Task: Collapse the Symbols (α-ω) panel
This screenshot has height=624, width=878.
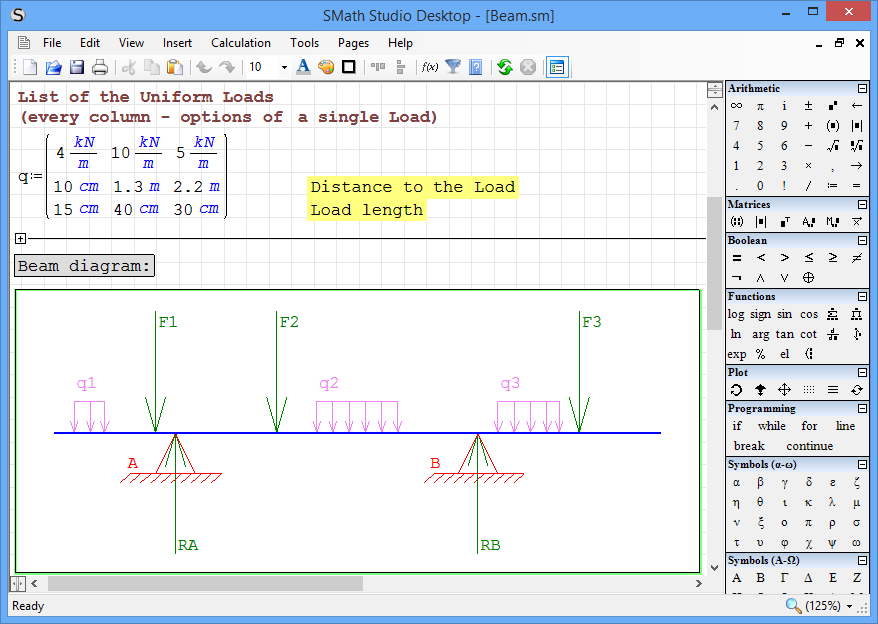Action: point(862,464)
